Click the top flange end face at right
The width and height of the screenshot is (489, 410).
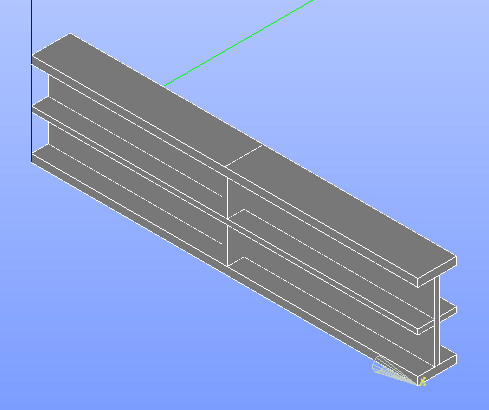pos(437,272)
